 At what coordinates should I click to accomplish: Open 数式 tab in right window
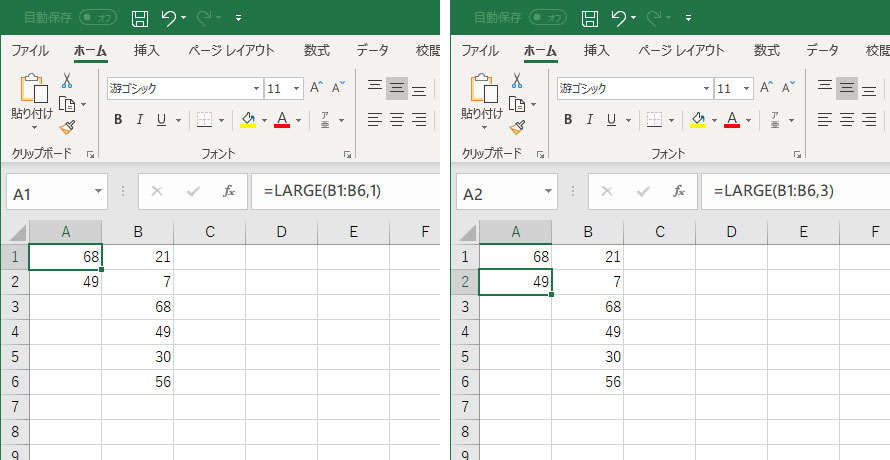point(767,50)
